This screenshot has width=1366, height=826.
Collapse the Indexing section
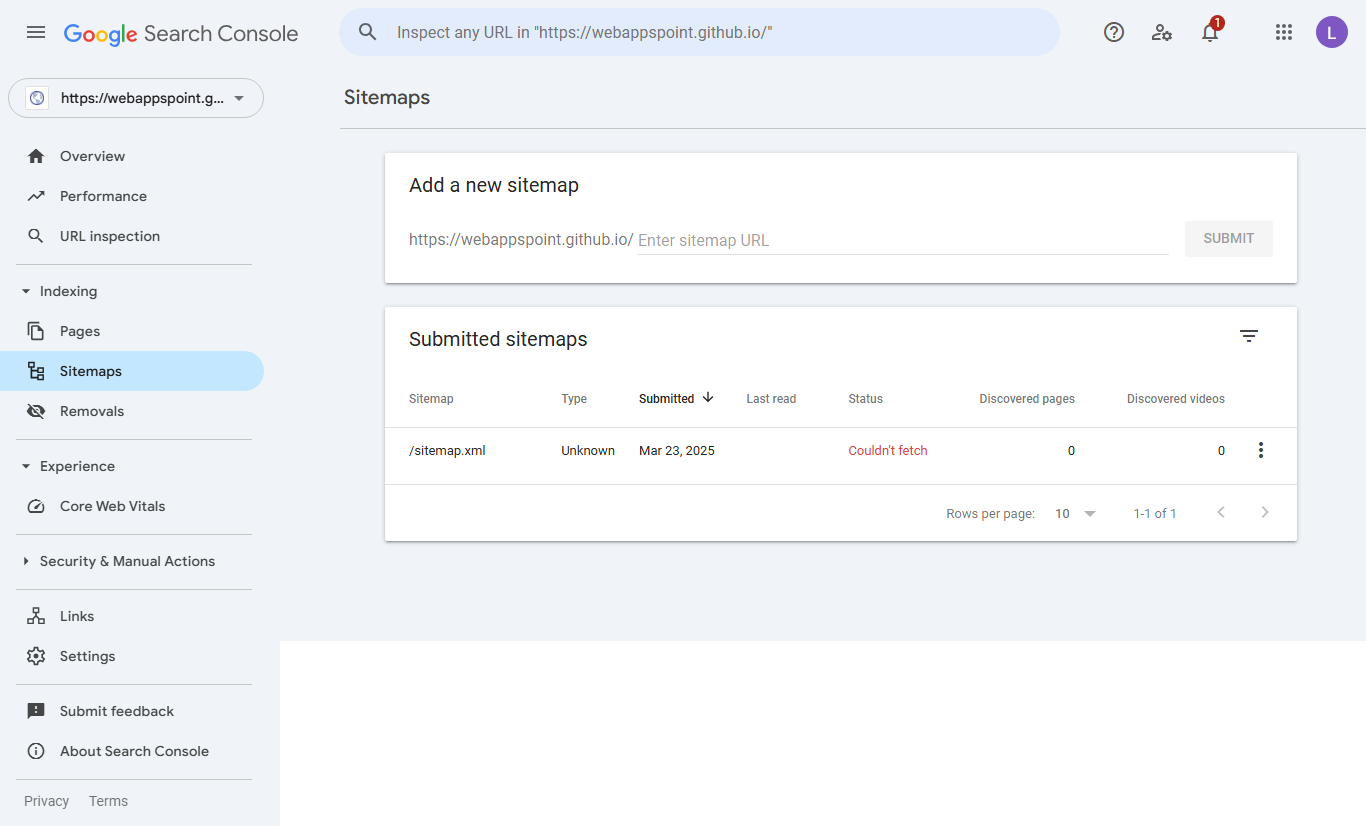point(26,291)
